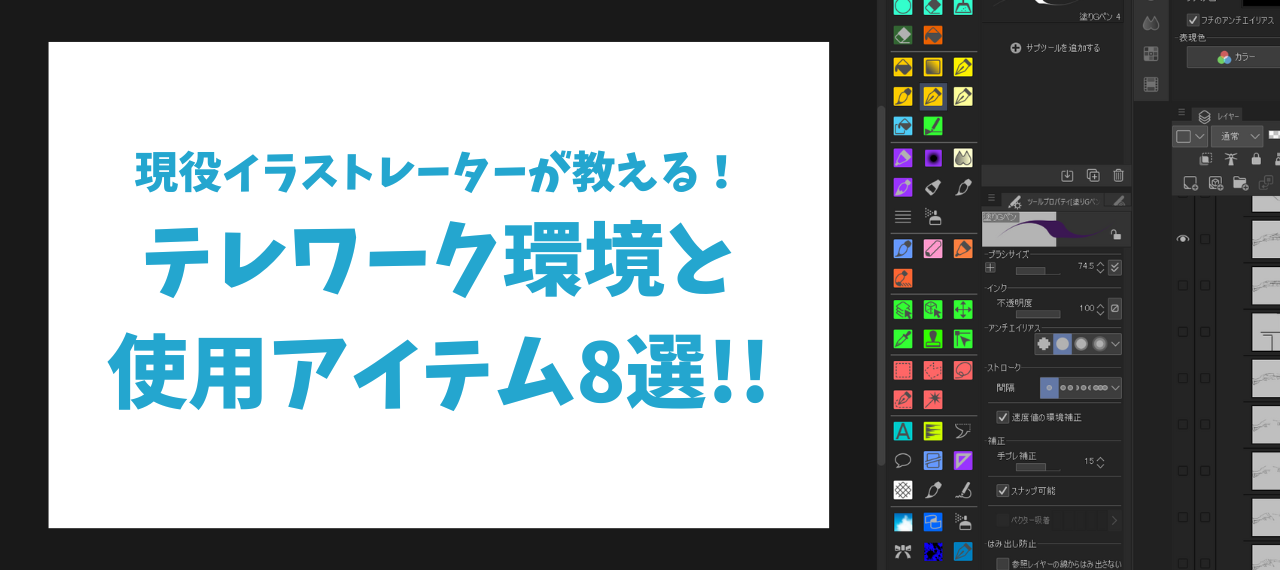Viewport: 1280px width, 570px height.
Task: Select the red rectangle marquee tool
Action: (x=903, y=370)
